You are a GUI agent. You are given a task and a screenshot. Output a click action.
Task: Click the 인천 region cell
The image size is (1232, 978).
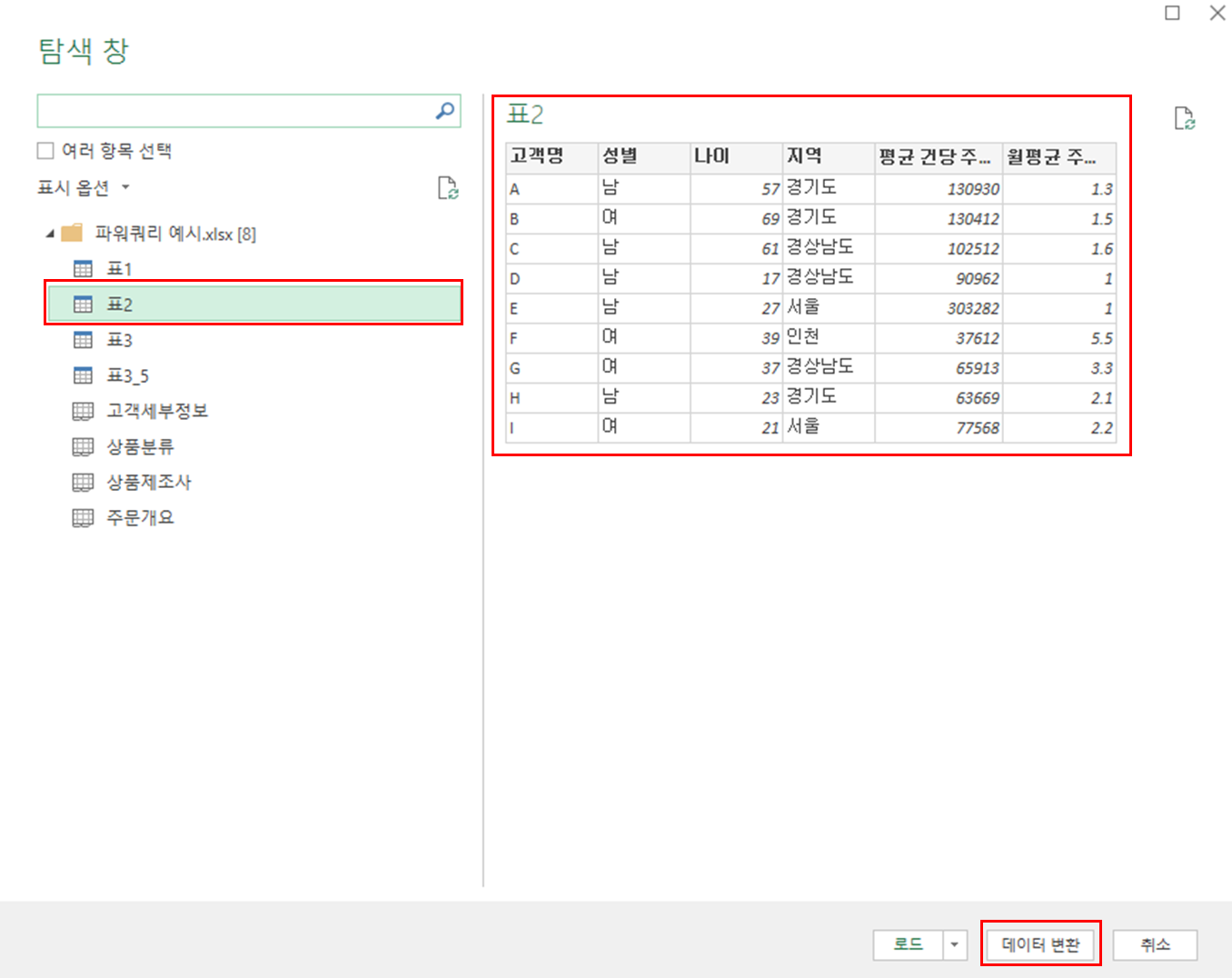click(x=830, y=338)
